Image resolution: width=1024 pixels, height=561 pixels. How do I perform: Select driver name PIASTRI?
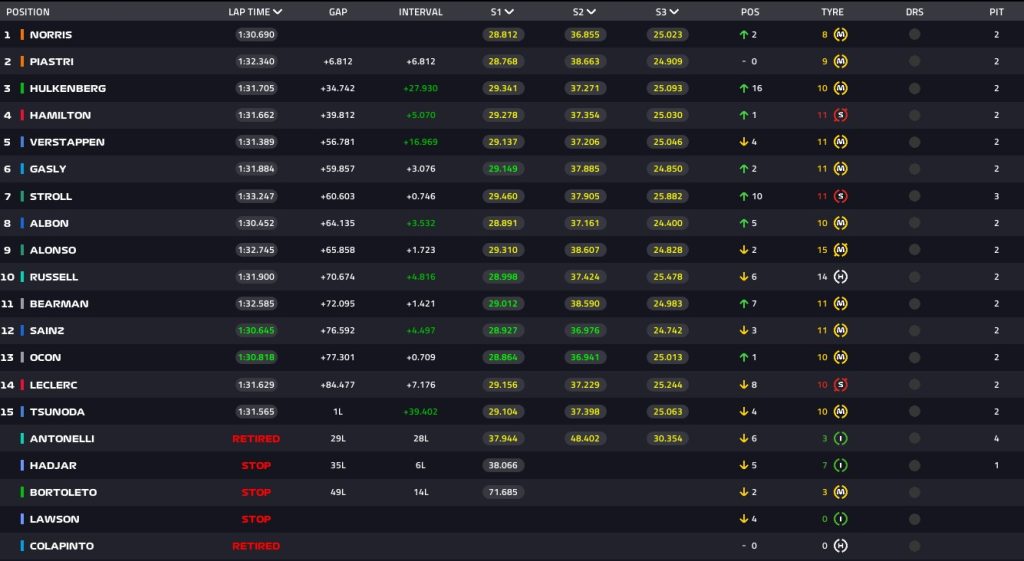click(x=51, y=61)
